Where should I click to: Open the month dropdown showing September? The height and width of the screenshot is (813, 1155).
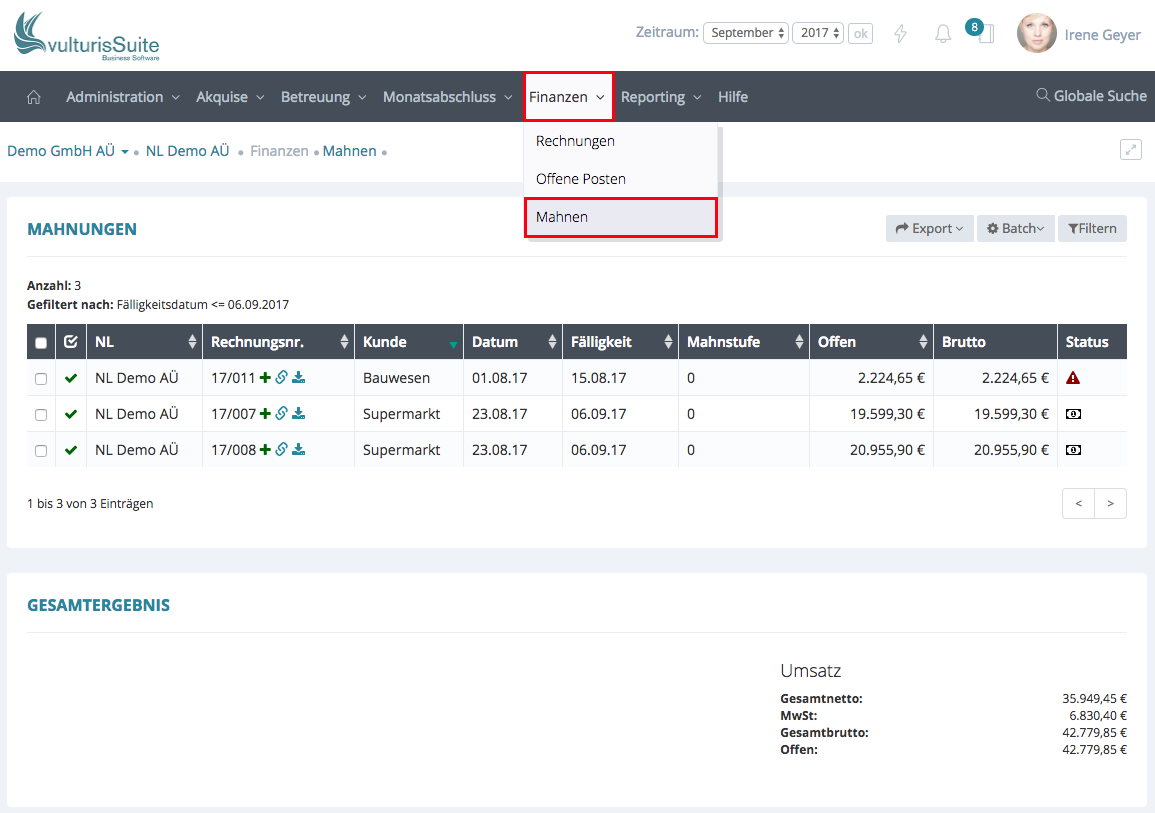746,33
